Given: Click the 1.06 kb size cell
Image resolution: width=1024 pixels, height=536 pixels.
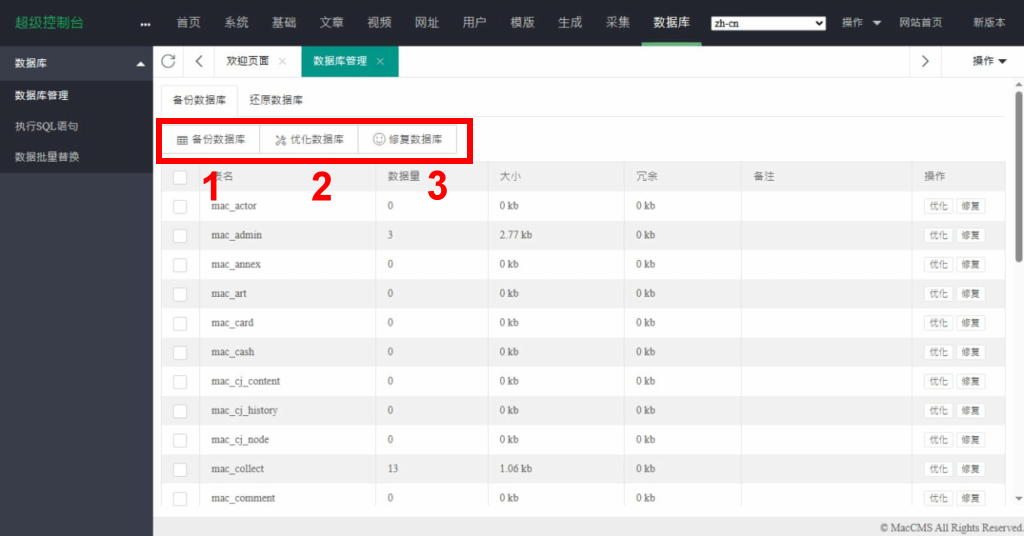Looking at the screenshot, I should pyautogui.click(x=516, y=469).
